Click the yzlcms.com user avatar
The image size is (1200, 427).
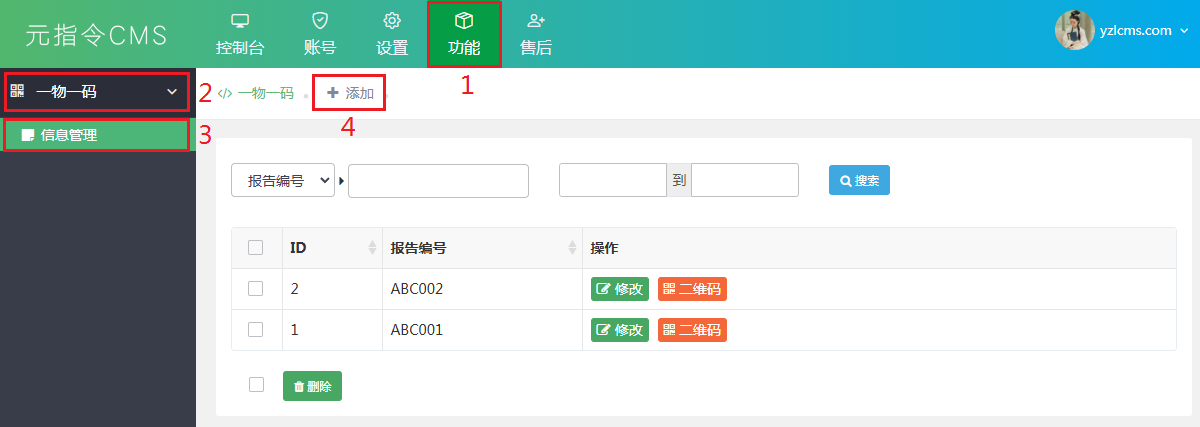click(x=1074, y=30)
